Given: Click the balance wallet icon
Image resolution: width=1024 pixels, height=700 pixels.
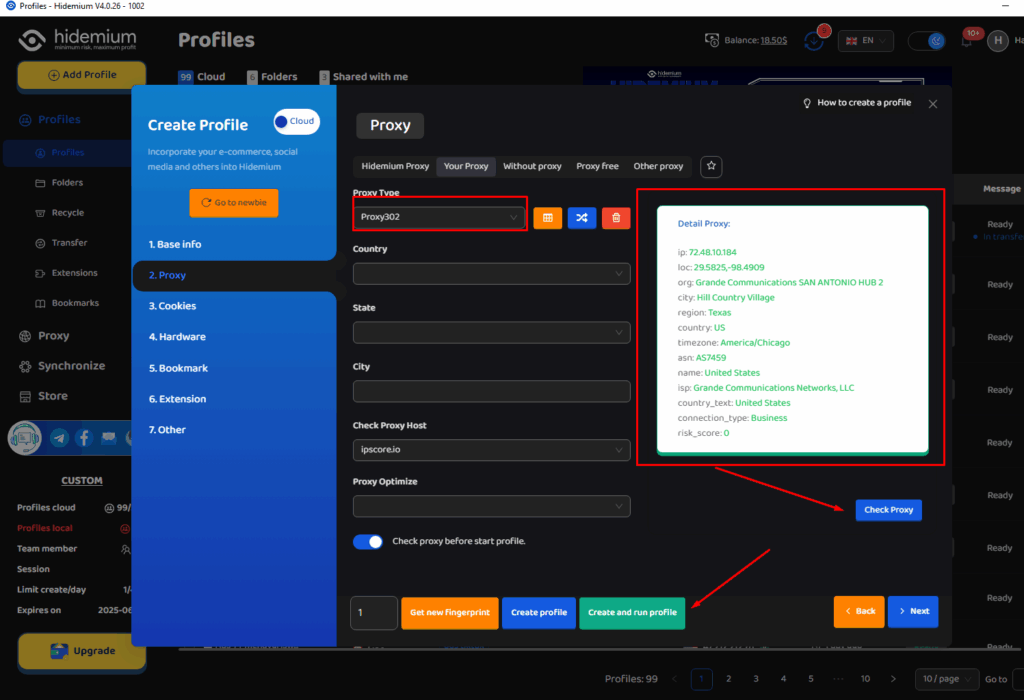Looking at the screenshot, I should pos(712,40).
